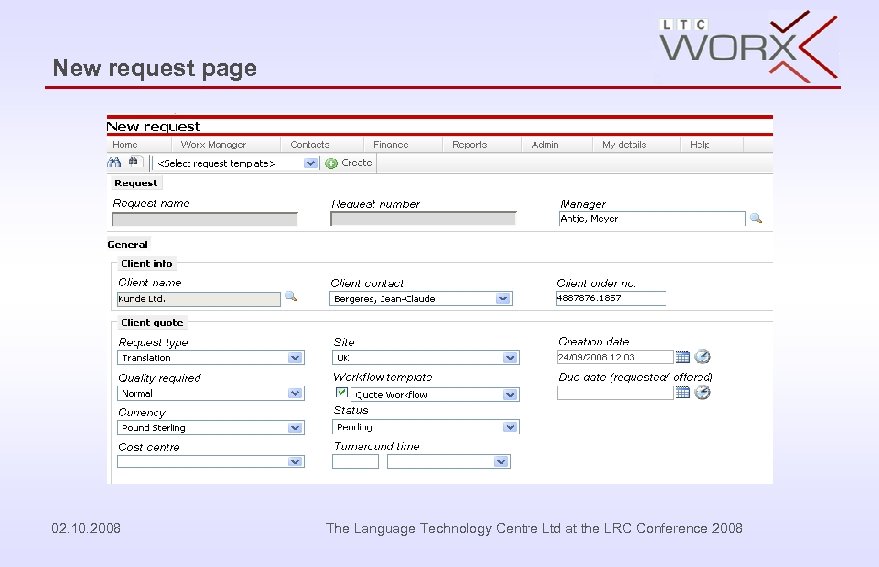Open calendar picker for Creation date
The width and height of the screenshot is (879, 567).
click(x=682, y=357)
